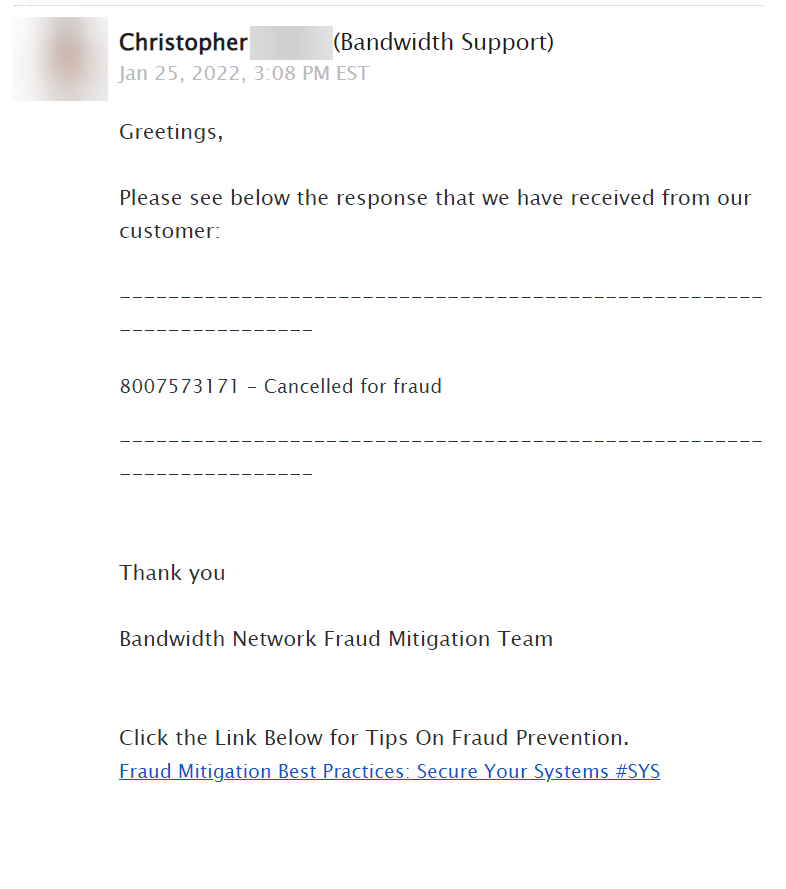
Task: Click 'Click the Link Below for Tips' text
Action: click(x=374, y=738)
